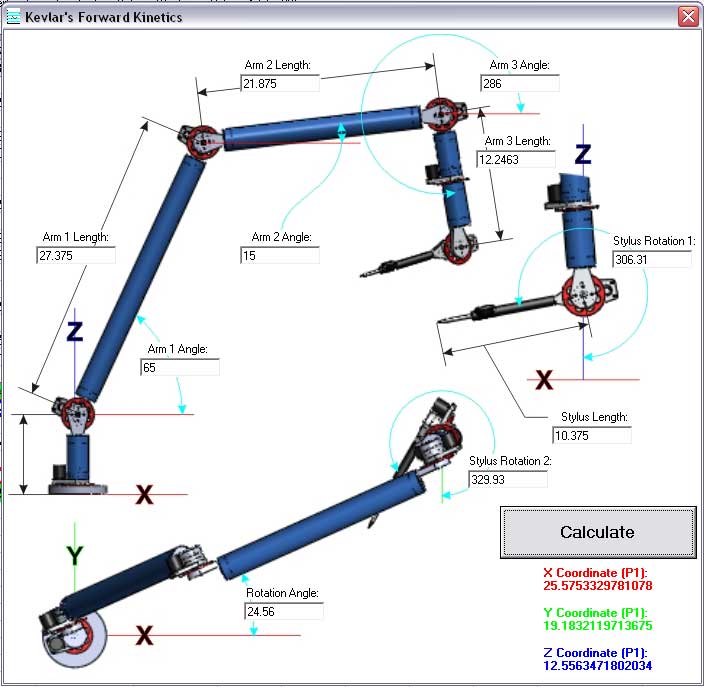Click the window title text
The width and height of the screenshot is (704, 687).
[104, 17]
